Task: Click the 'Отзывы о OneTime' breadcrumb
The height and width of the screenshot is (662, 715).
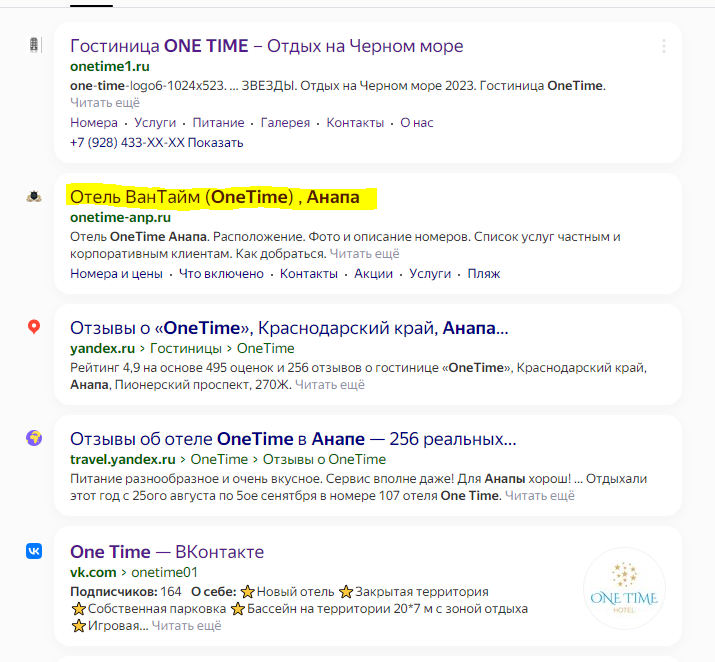Action: (324, 459)
